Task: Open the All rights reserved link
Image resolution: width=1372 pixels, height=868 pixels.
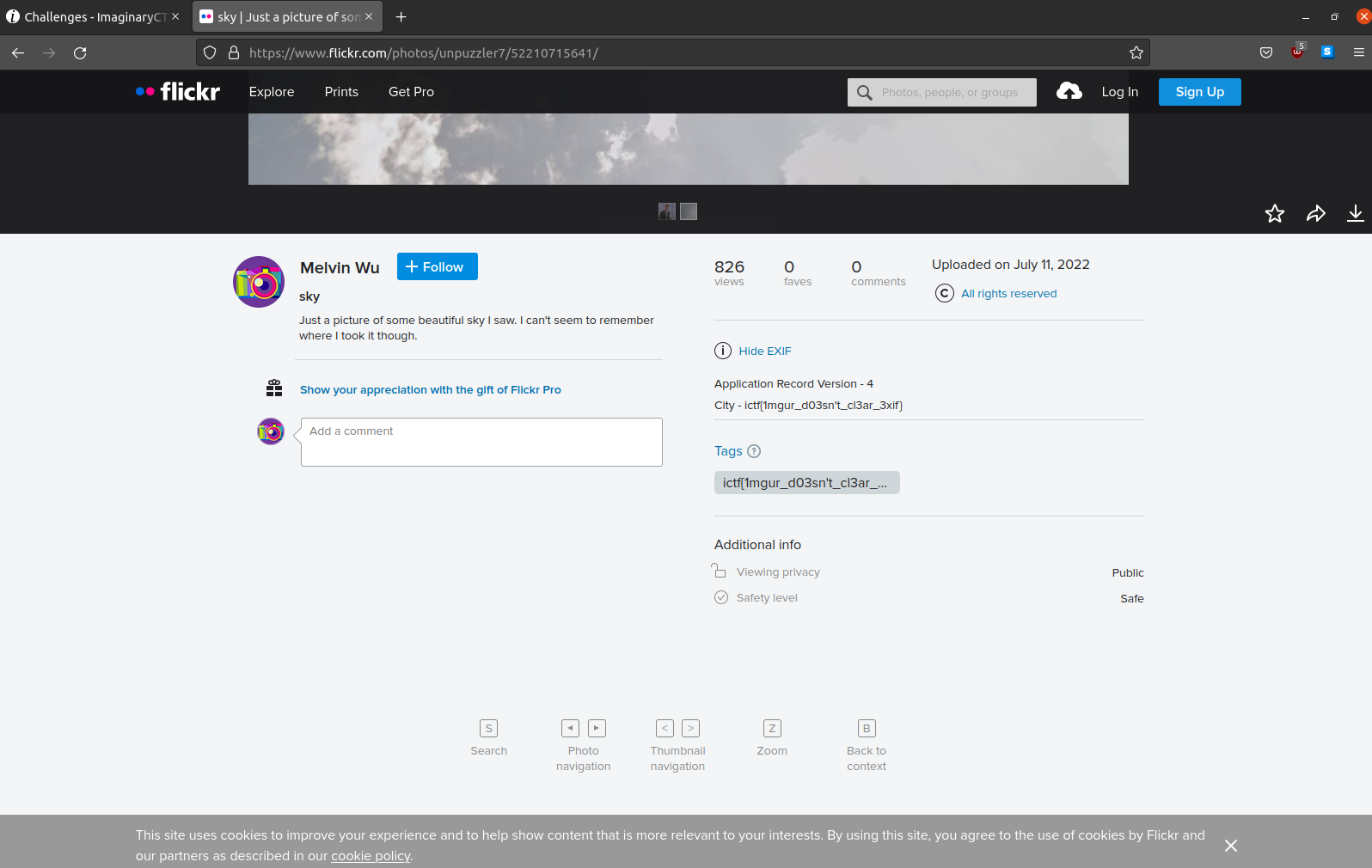Action: 1008,294
